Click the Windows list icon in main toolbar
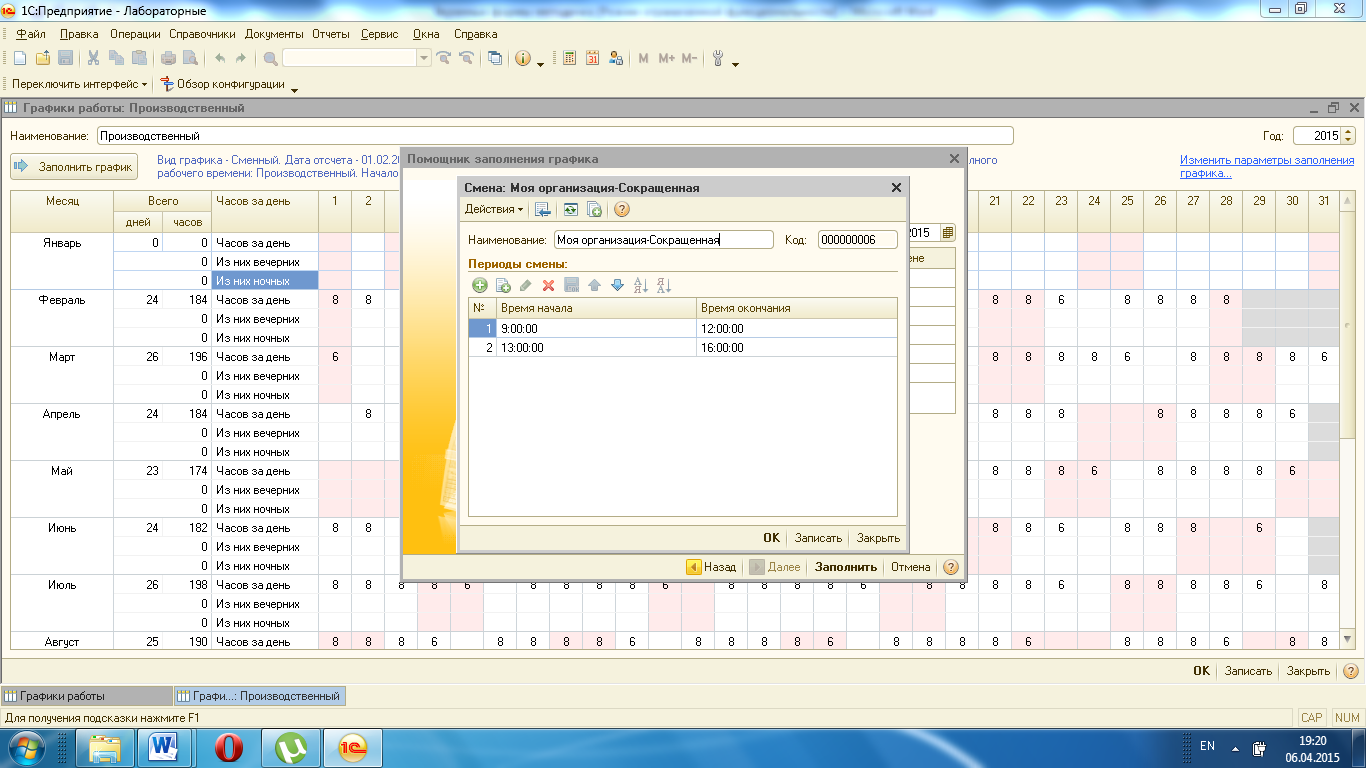This screenshot has height=768, width=1366. pos(495,58)
